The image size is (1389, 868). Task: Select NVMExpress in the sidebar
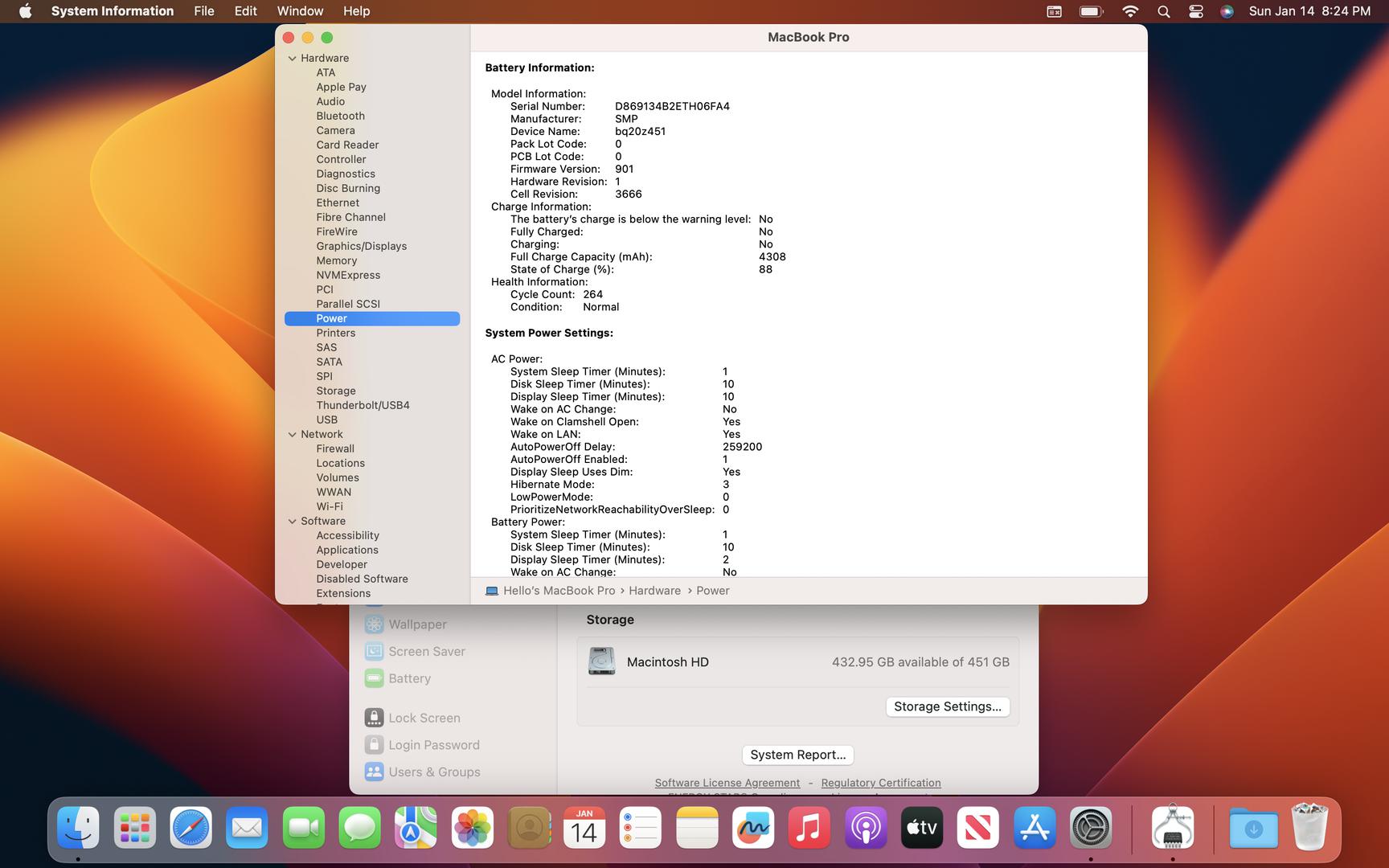point(348,275)
